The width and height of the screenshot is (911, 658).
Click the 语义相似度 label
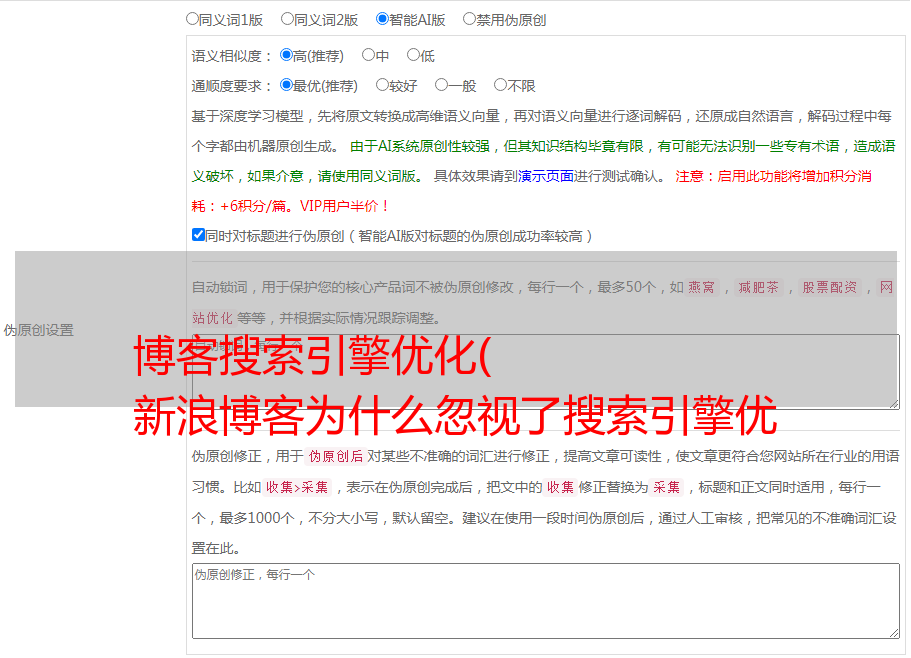coord(231,56)
